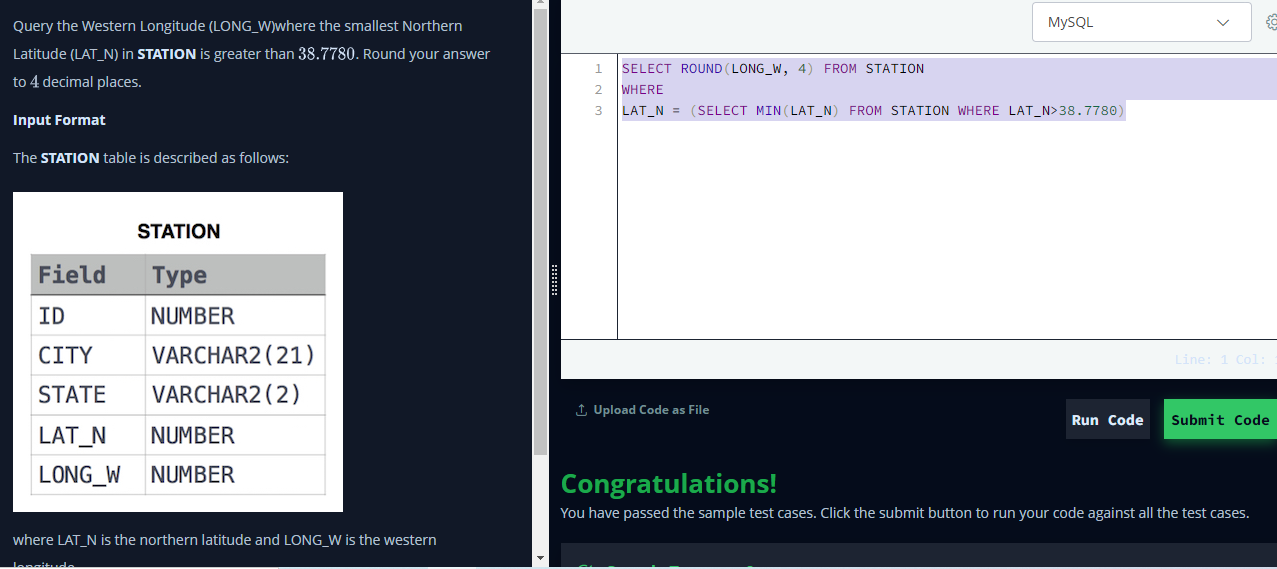Click line number 2 in editor gutter
This screenshot has height=569, width=1277.
[598, 90]
